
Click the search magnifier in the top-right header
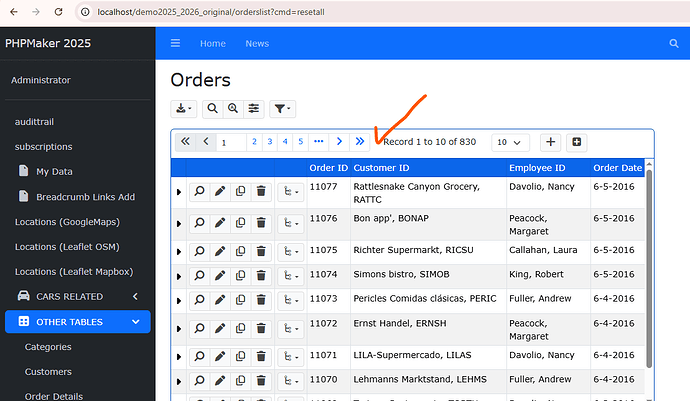673,44
